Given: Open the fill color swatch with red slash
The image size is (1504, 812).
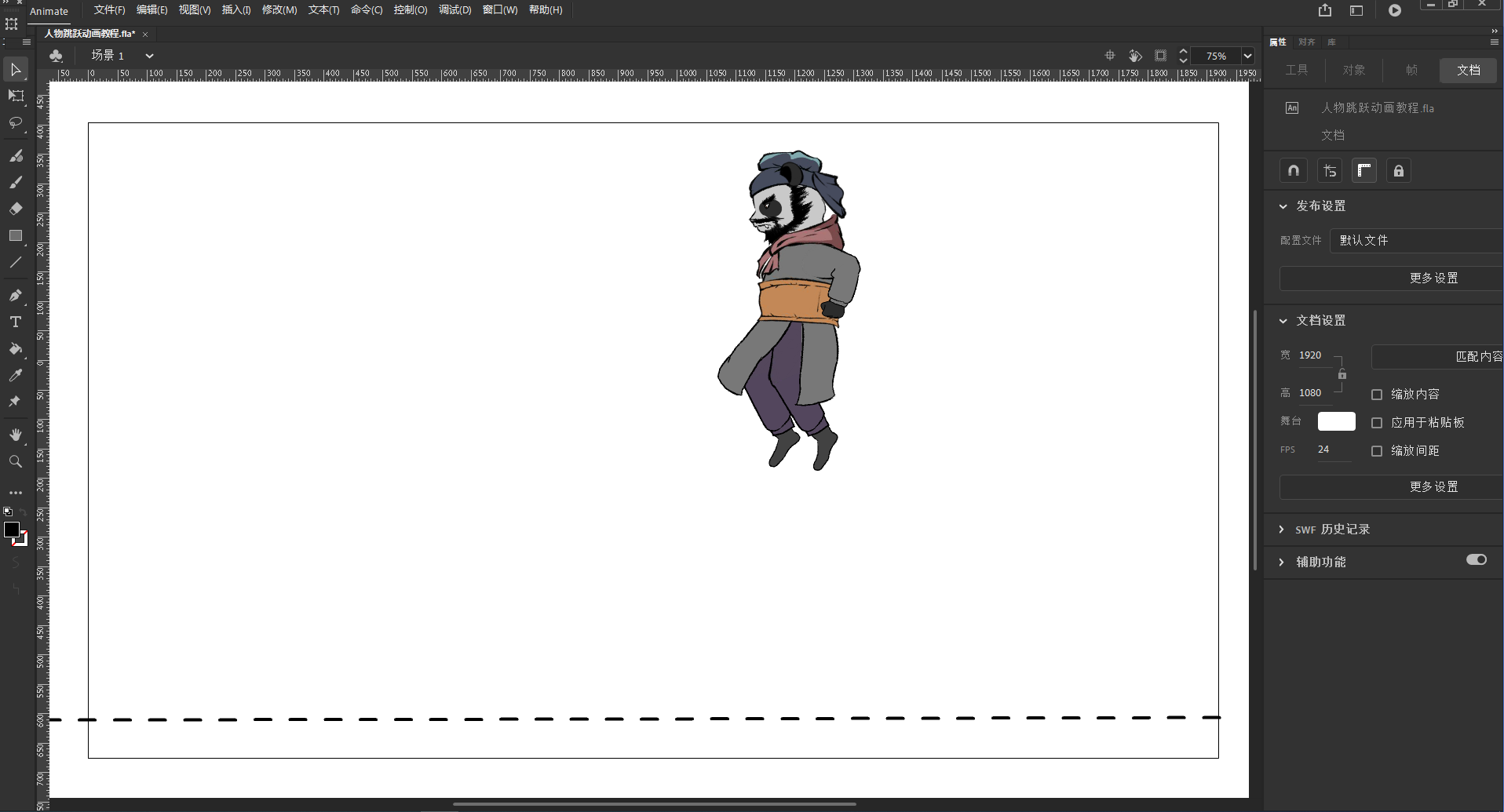Looking at the screenshot, I should (22, 540).
